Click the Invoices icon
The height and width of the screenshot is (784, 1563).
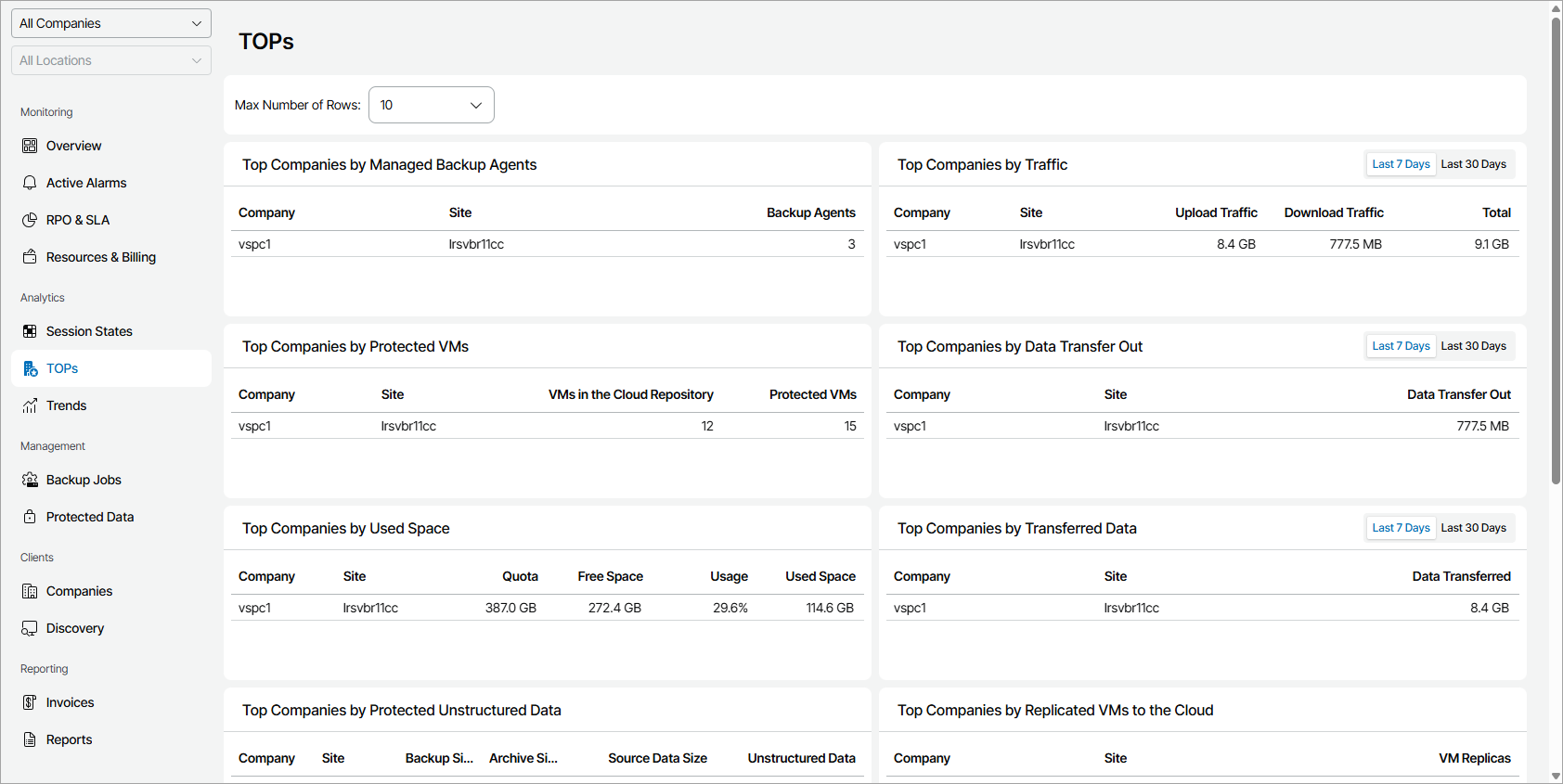pyautogui.click(x=30, y=702)
